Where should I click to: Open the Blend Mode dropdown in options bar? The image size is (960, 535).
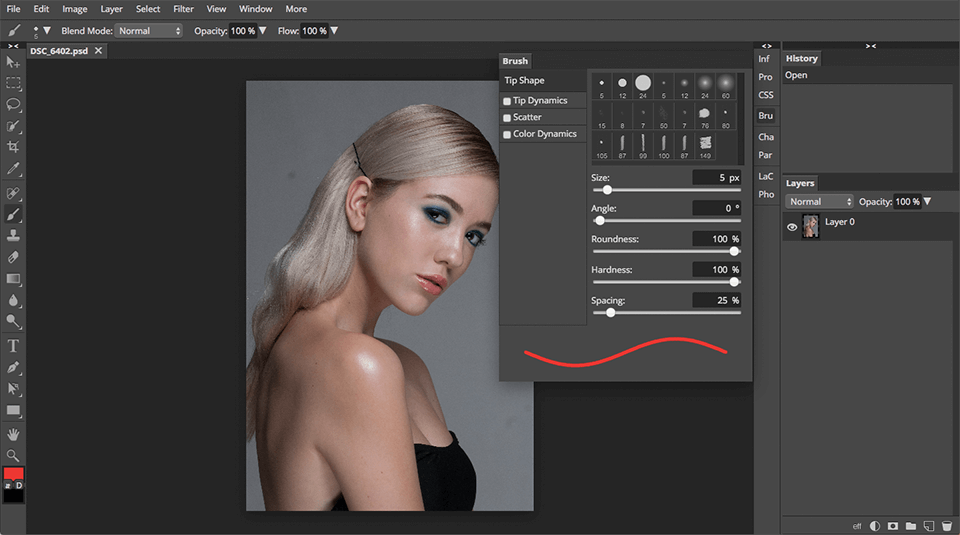click(x=149, y=31)
